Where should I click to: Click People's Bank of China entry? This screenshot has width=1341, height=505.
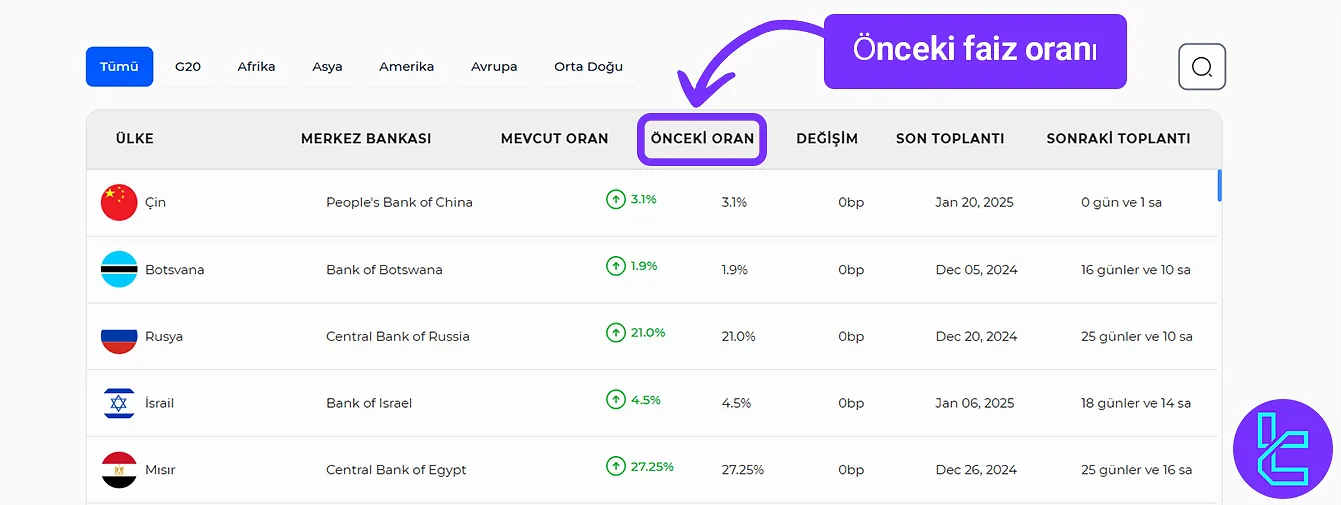coord(399,202)
